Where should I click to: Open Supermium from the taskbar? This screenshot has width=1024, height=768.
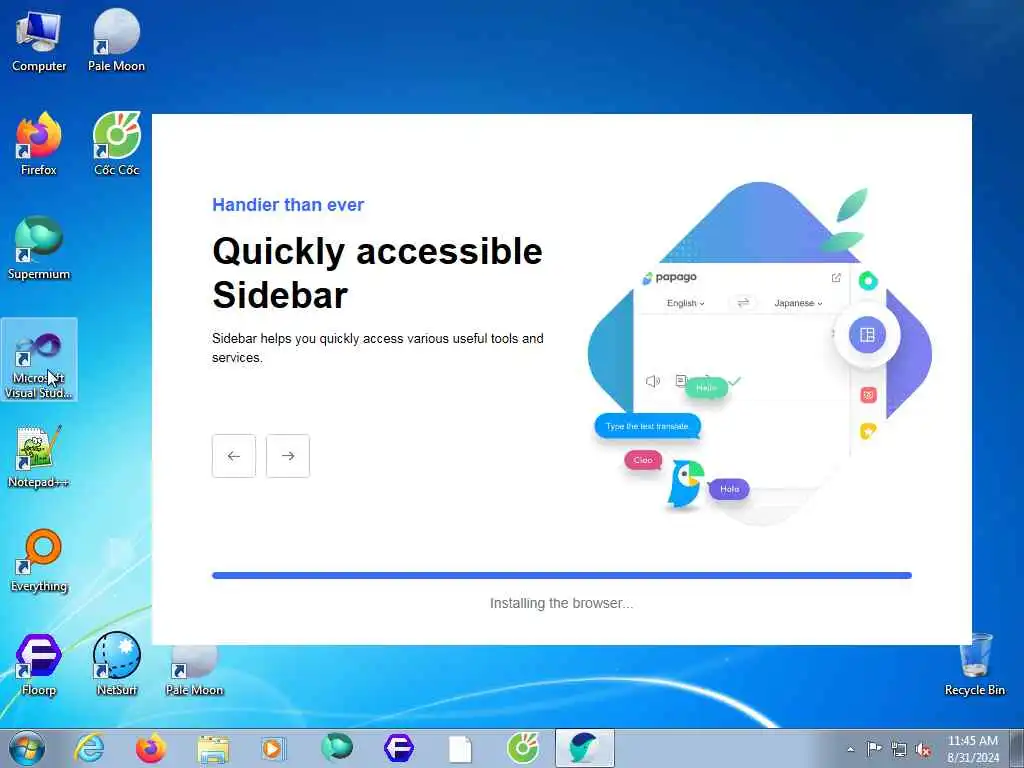tap(337, 748)
